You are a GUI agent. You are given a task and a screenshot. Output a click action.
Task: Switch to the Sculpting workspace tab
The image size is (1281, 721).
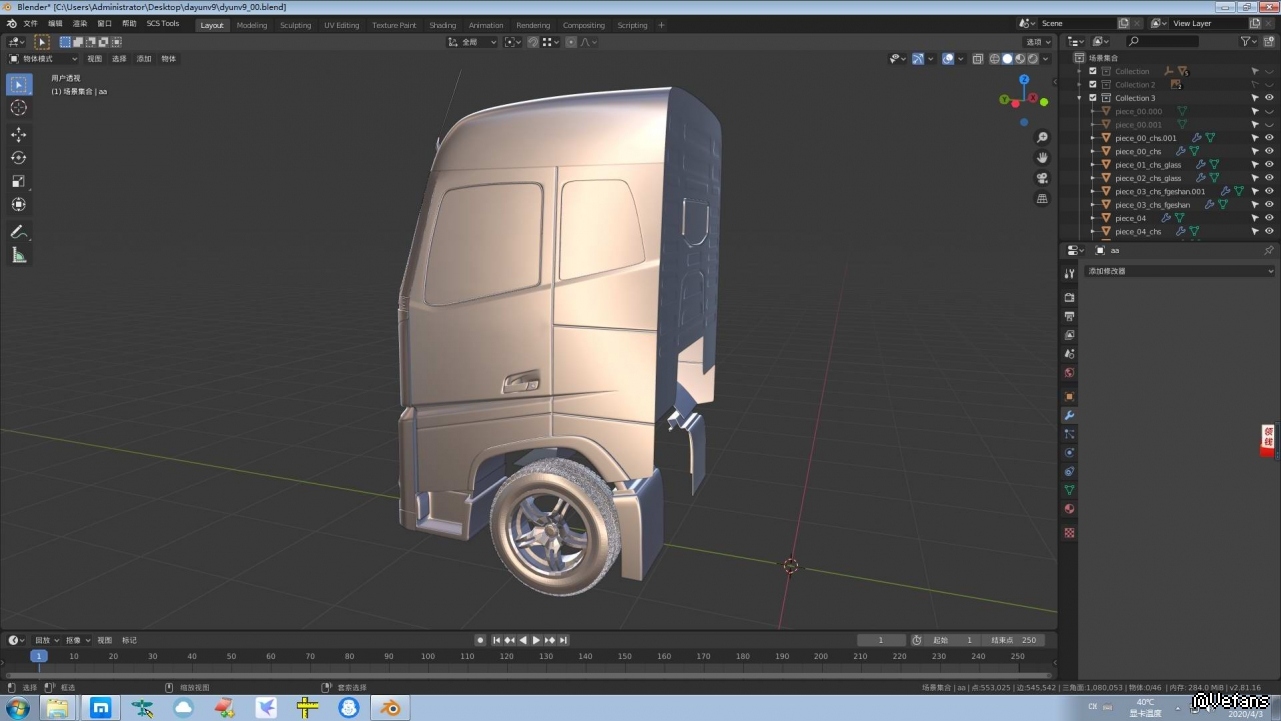pos(295,25)
